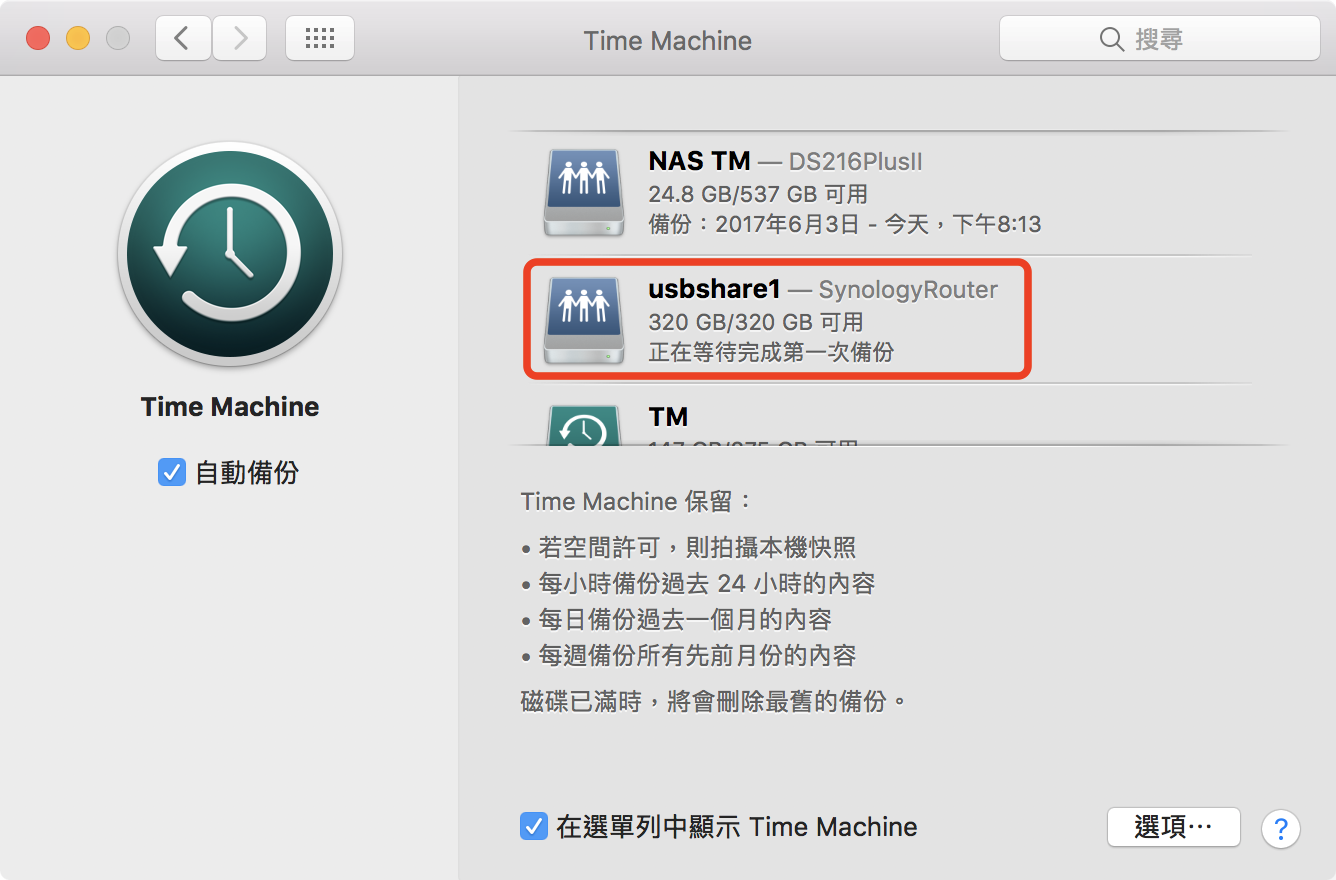
Task: Show all preferences with grid icon
Action: pos(319,39)
